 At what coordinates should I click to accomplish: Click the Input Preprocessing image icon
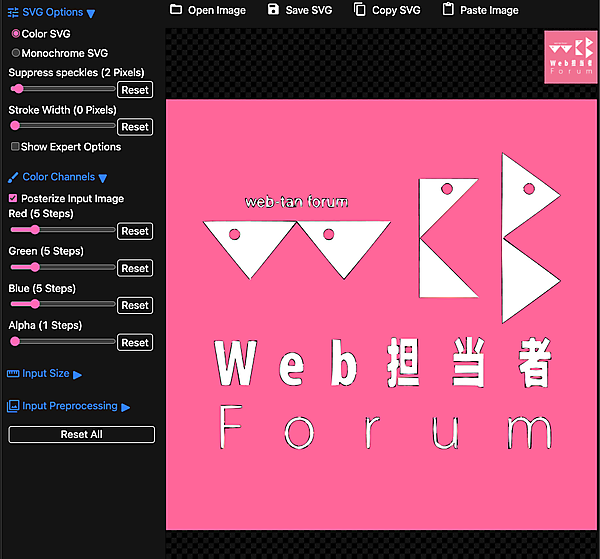(13, 407)
